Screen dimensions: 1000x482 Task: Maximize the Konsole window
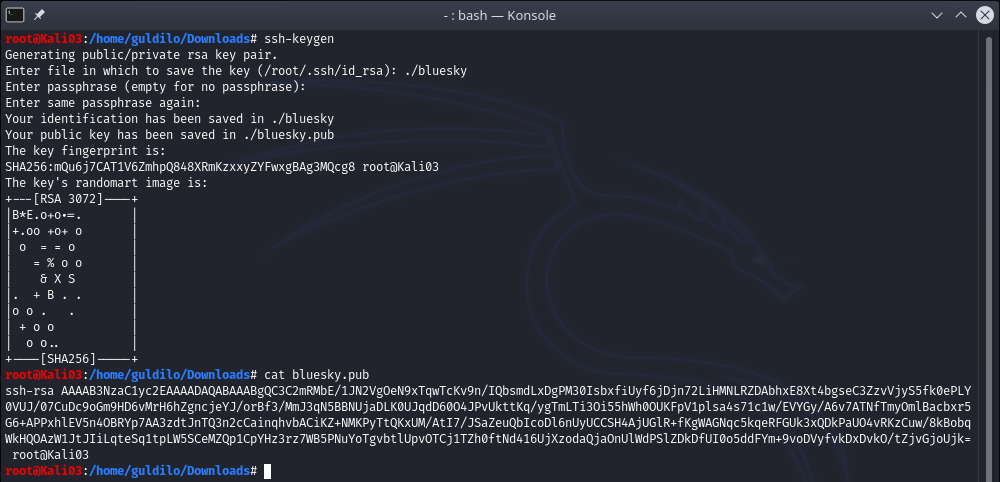tap(959, 15)
